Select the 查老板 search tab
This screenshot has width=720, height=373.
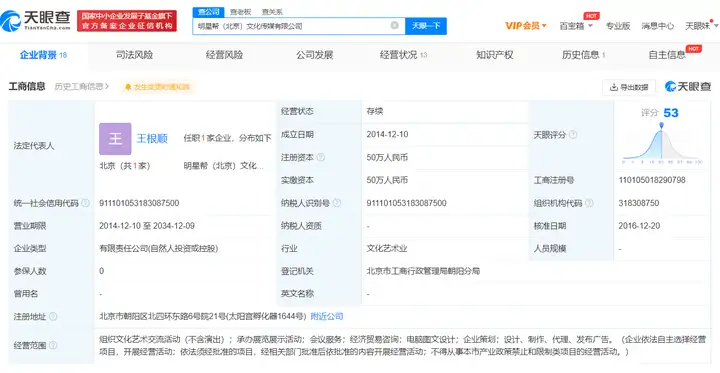click(x=241, y=12)
